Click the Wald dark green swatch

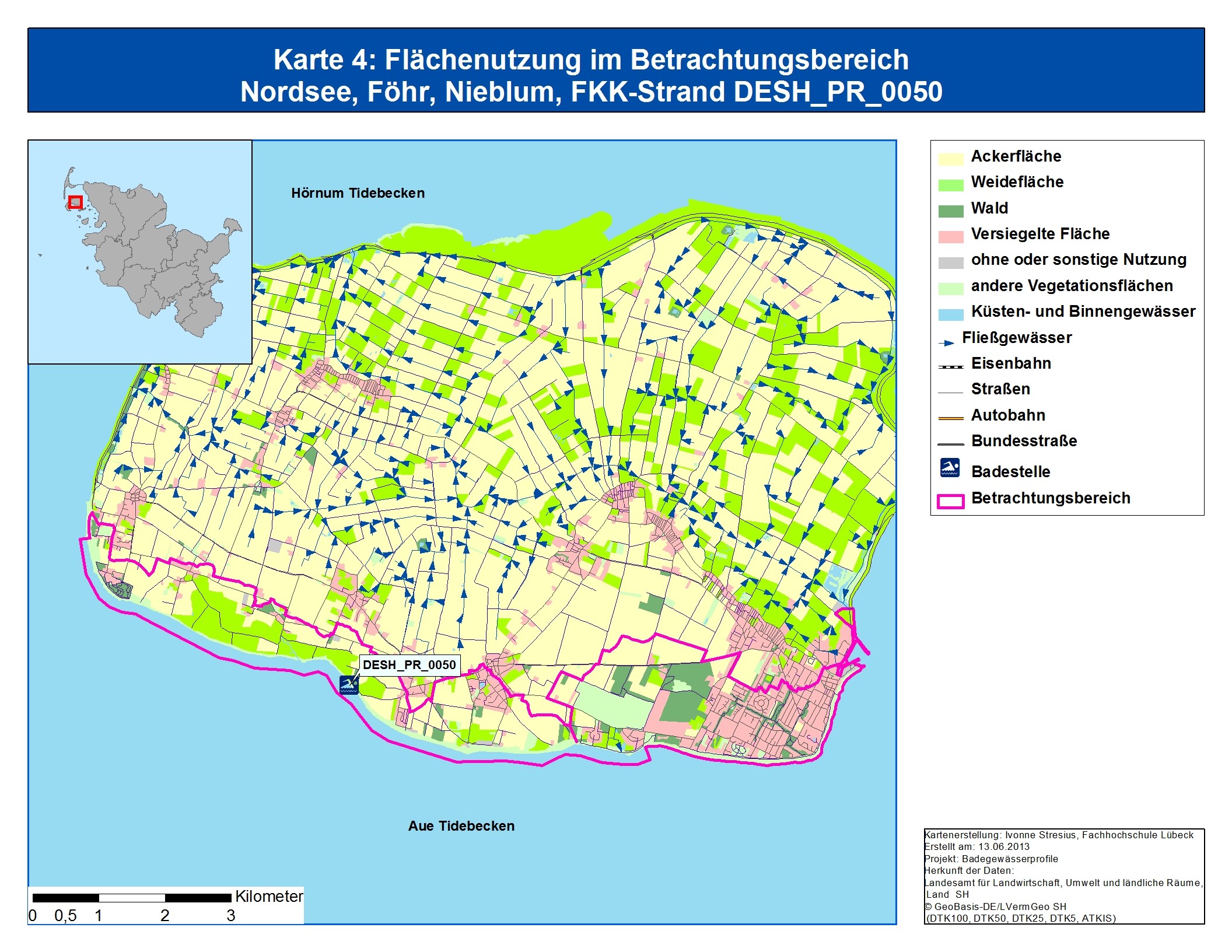tap(951, 211)
